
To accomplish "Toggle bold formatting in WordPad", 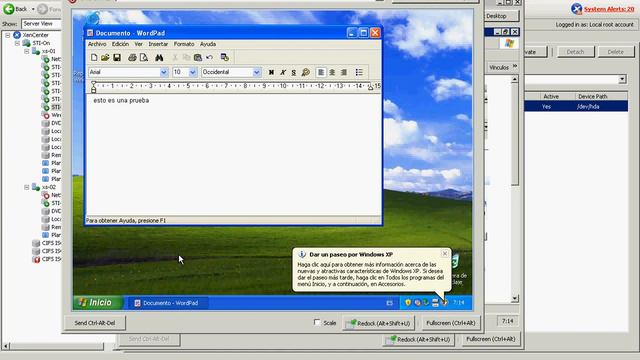I will [x=271, y=72].
